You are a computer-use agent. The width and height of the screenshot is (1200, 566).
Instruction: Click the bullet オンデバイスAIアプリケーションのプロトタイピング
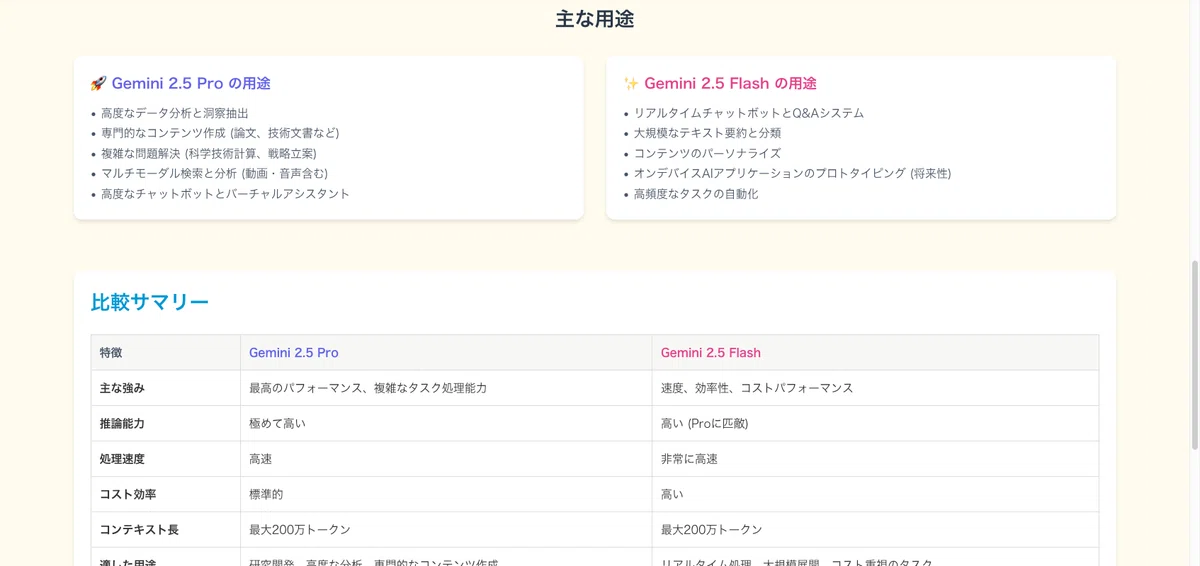point(792,173)
